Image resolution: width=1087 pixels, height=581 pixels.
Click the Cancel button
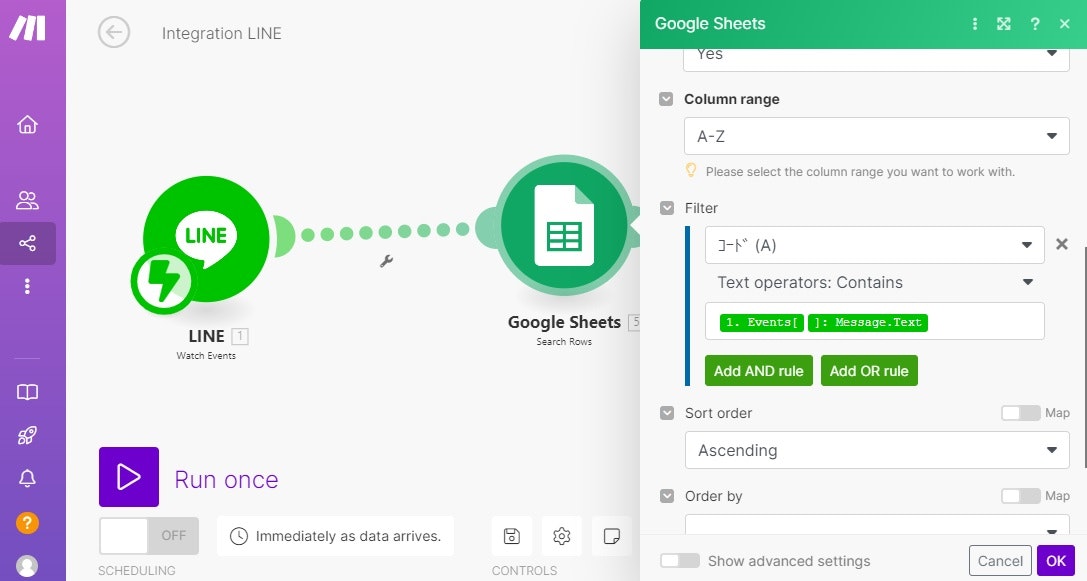(1000, 561)
